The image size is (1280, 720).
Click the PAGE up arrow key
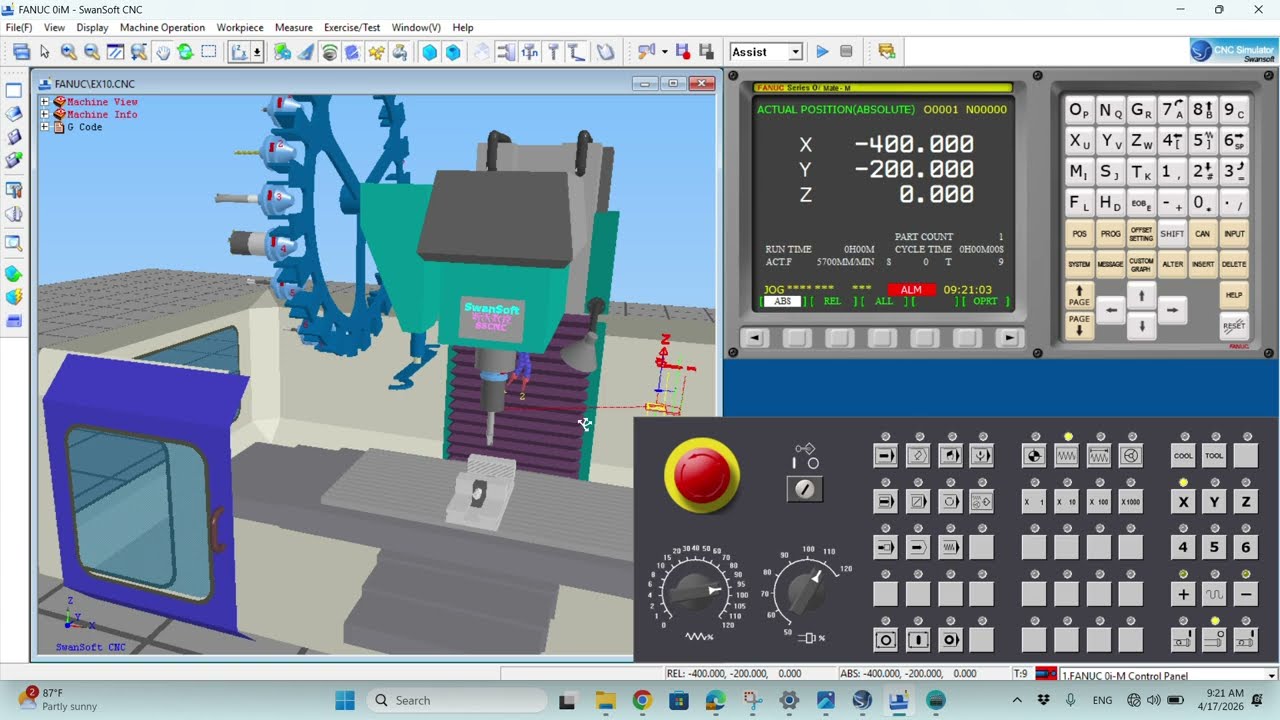1079,296
